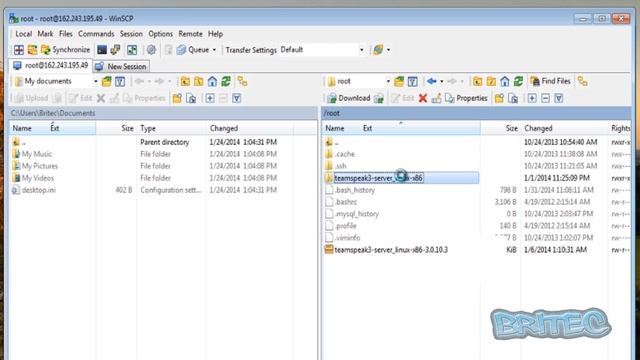The width and height of the screenshot is (640, 360).
Task: Go to local parent directory icon
Action: pos(185,82)
